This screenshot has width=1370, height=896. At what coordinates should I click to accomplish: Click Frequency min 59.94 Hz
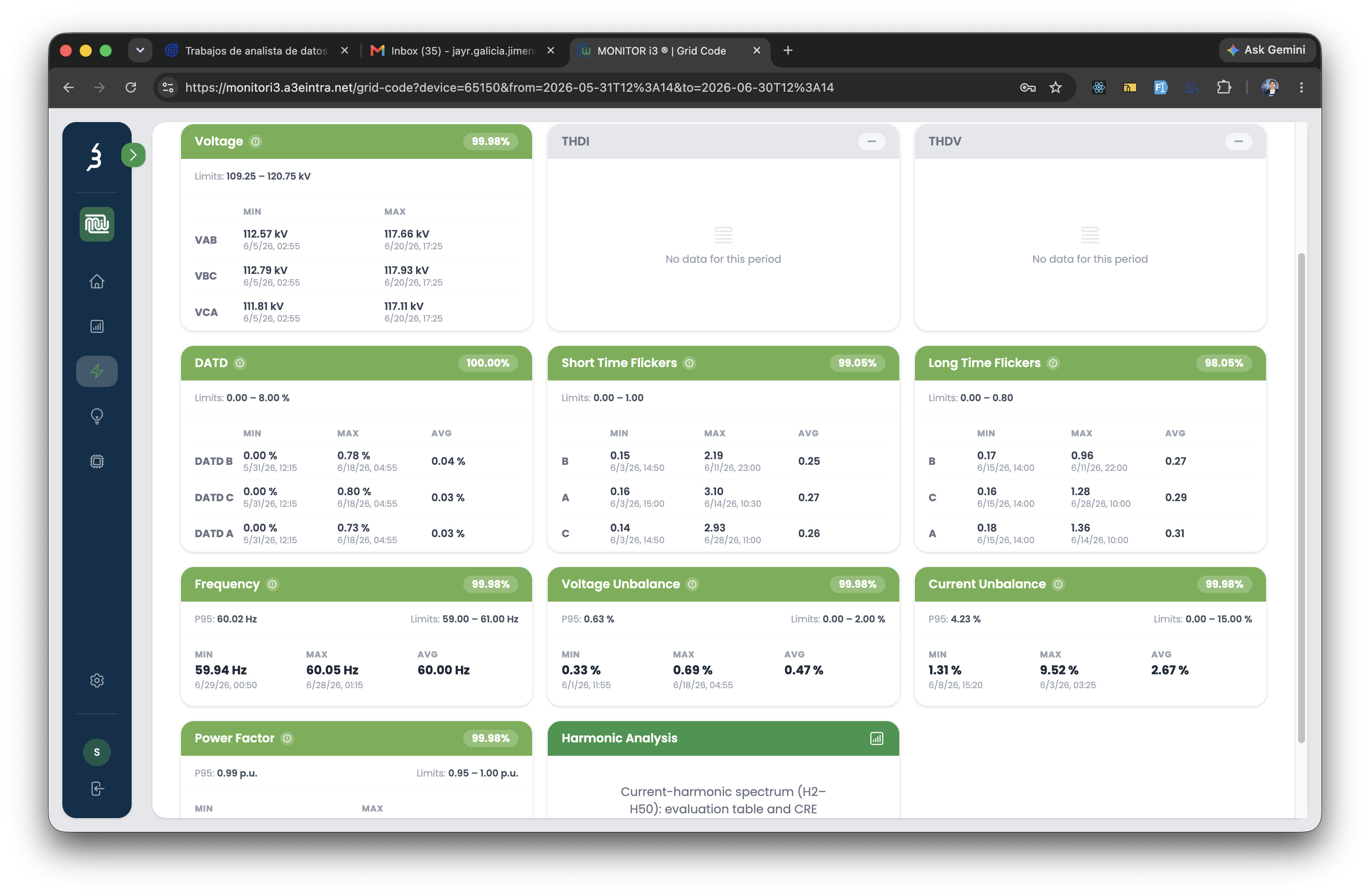(220, 670)
